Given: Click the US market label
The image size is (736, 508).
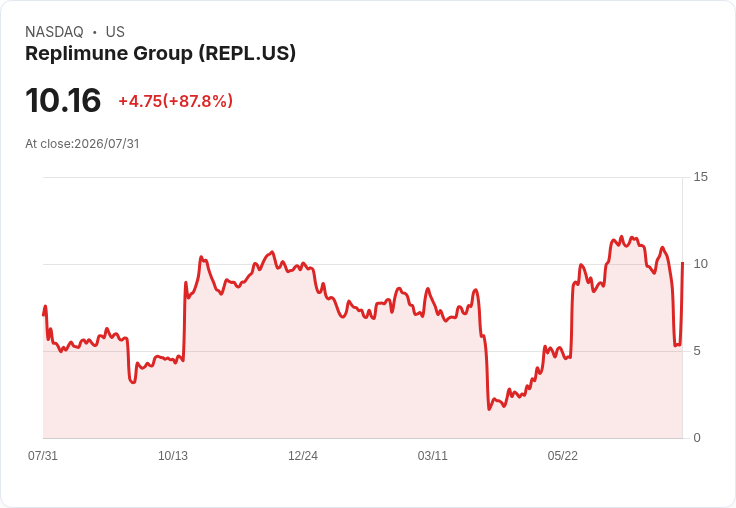Looking at the screenshot, I should 115,32.
